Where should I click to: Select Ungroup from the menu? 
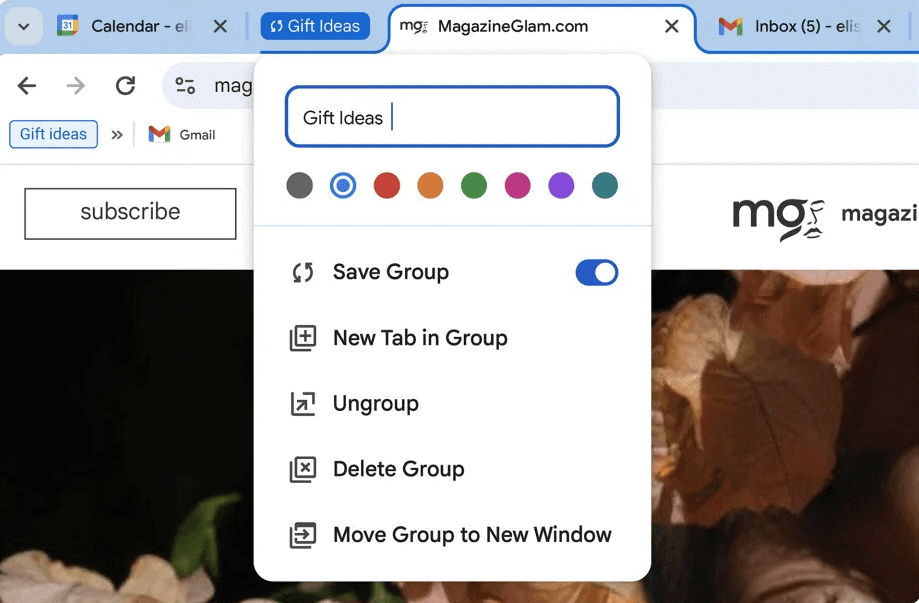pos(452,404)
